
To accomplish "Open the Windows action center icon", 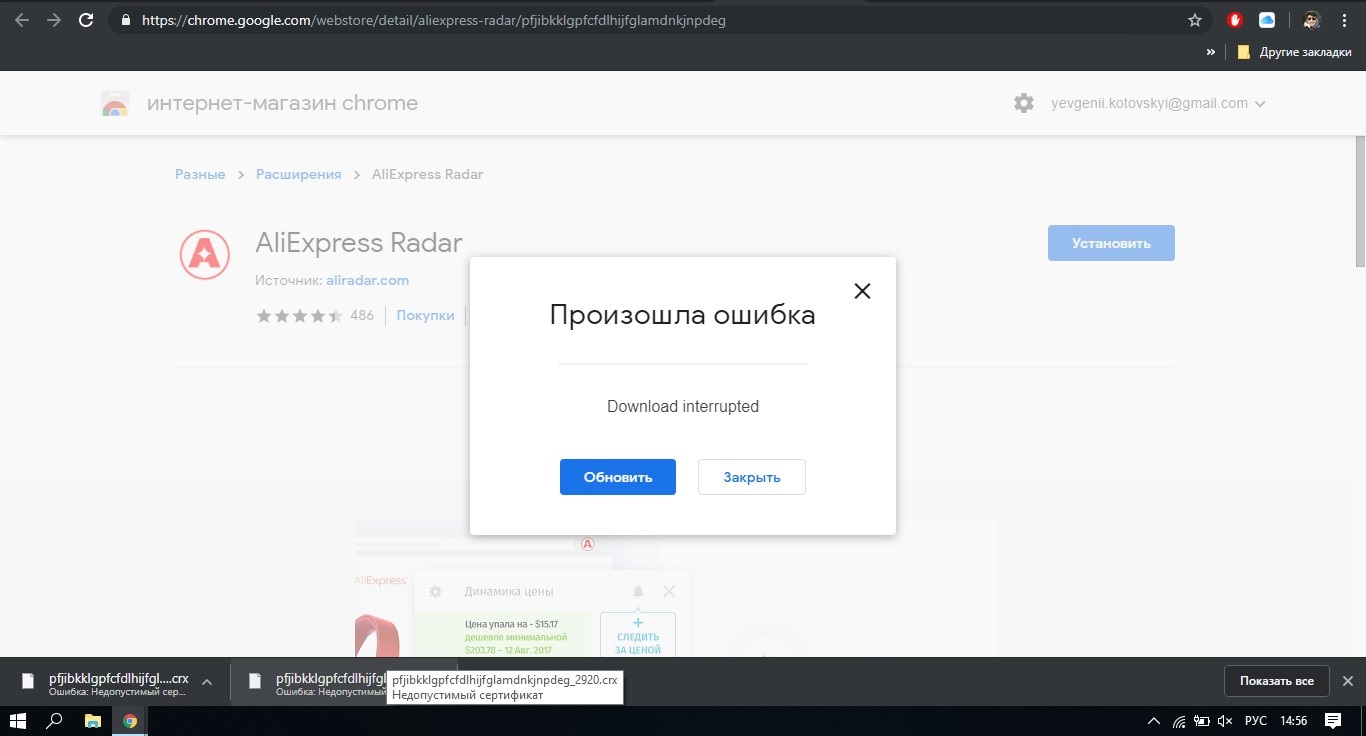I will tap(1333, 721).
